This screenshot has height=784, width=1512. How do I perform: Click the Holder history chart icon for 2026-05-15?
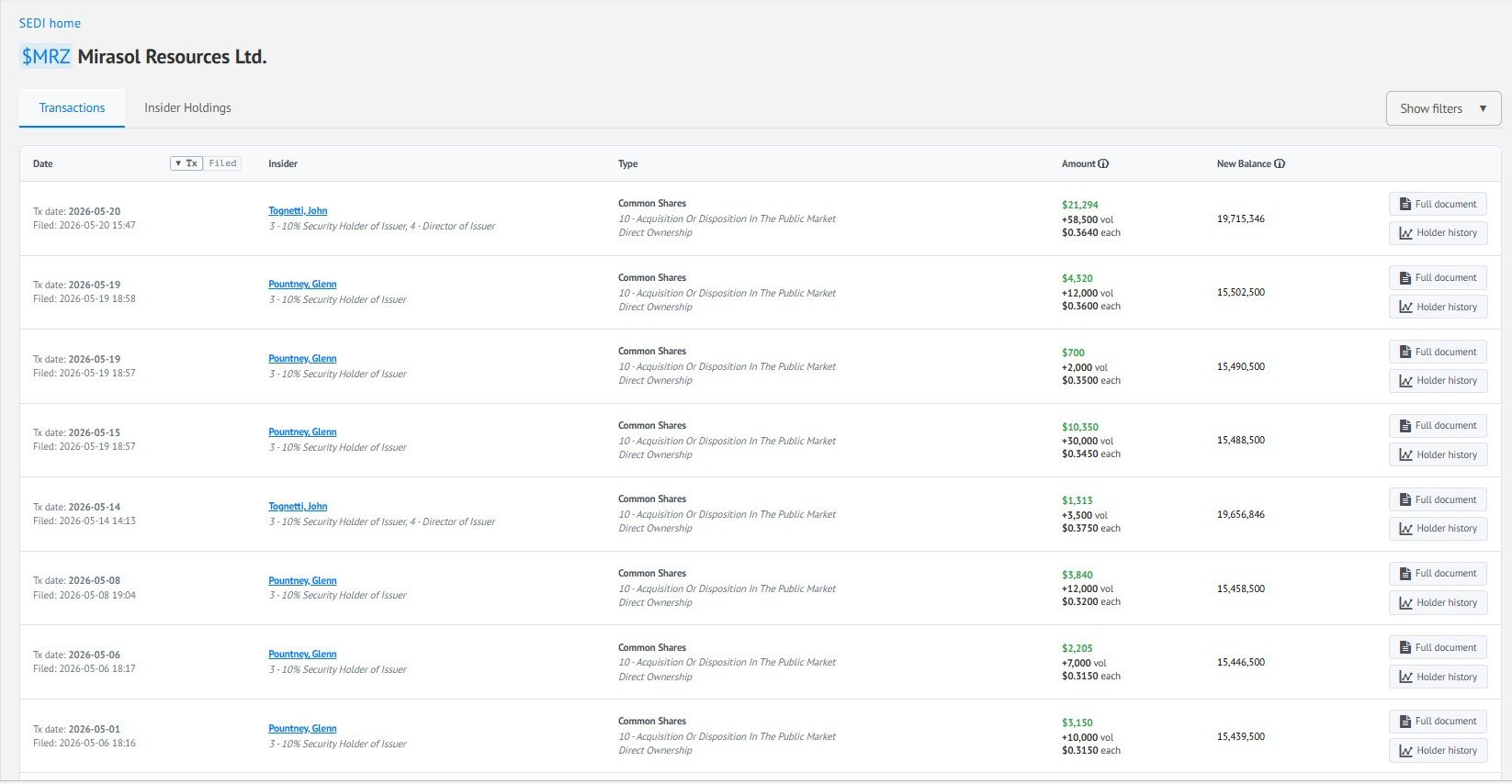[1405, 454]
